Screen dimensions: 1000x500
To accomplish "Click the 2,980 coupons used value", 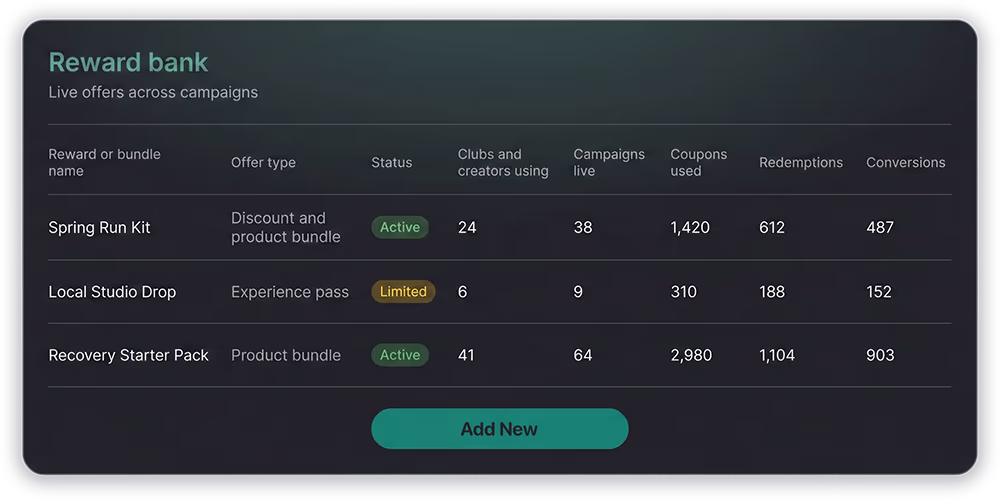I will (691, 355).
